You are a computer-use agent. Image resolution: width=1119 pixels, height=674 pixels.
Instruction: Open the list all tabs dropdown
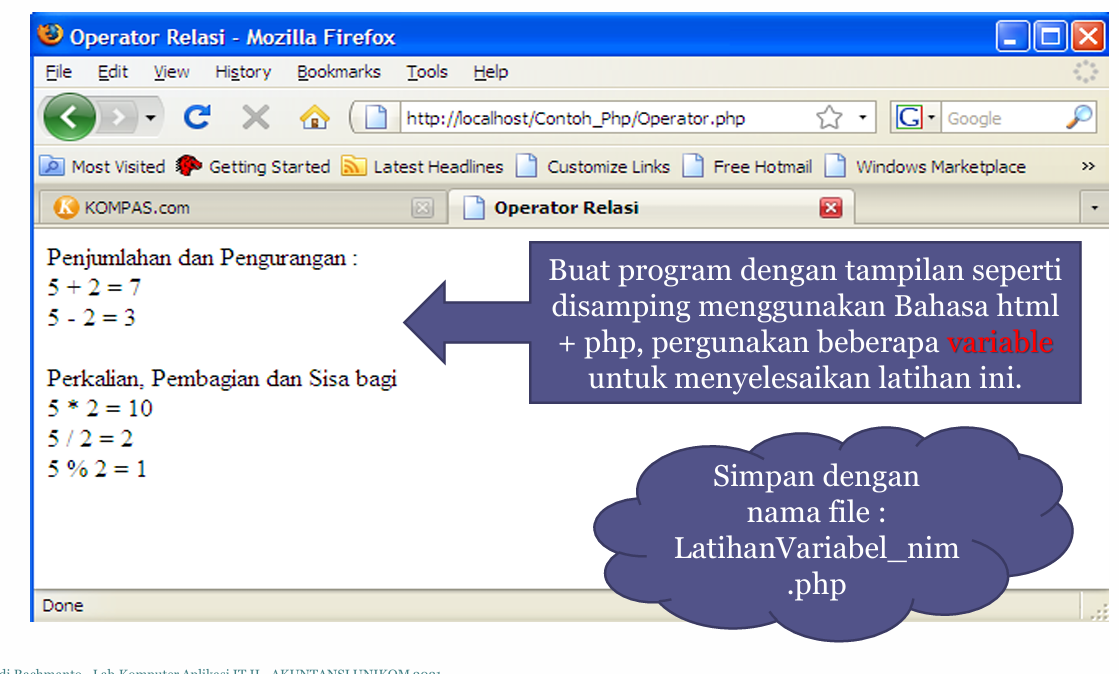click(1094, 208)
